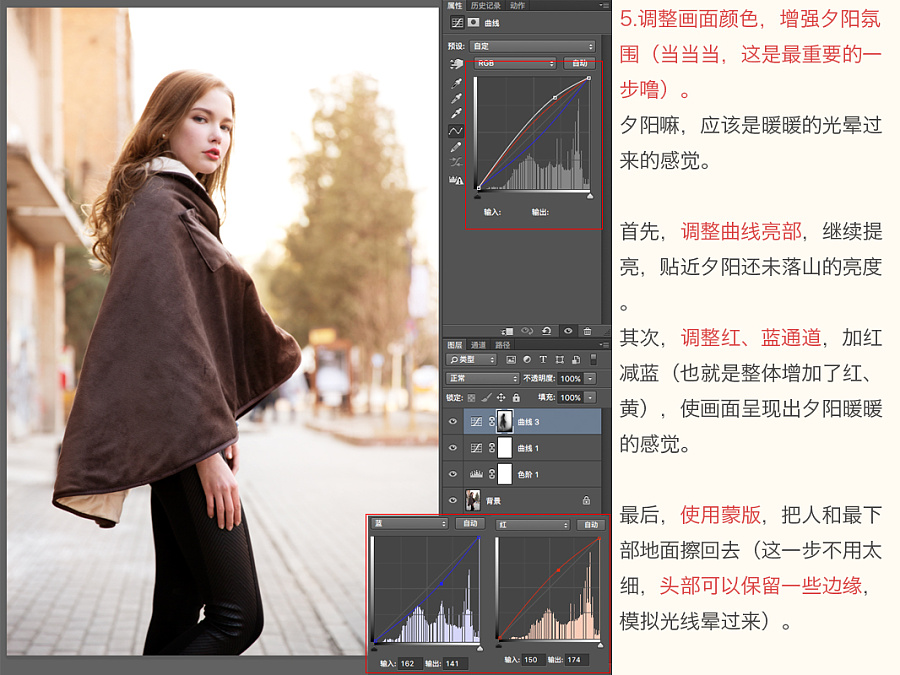Screen dimensions: 900x675
Task: Open the 红 channel dropdown
Action: pos(533,525)
